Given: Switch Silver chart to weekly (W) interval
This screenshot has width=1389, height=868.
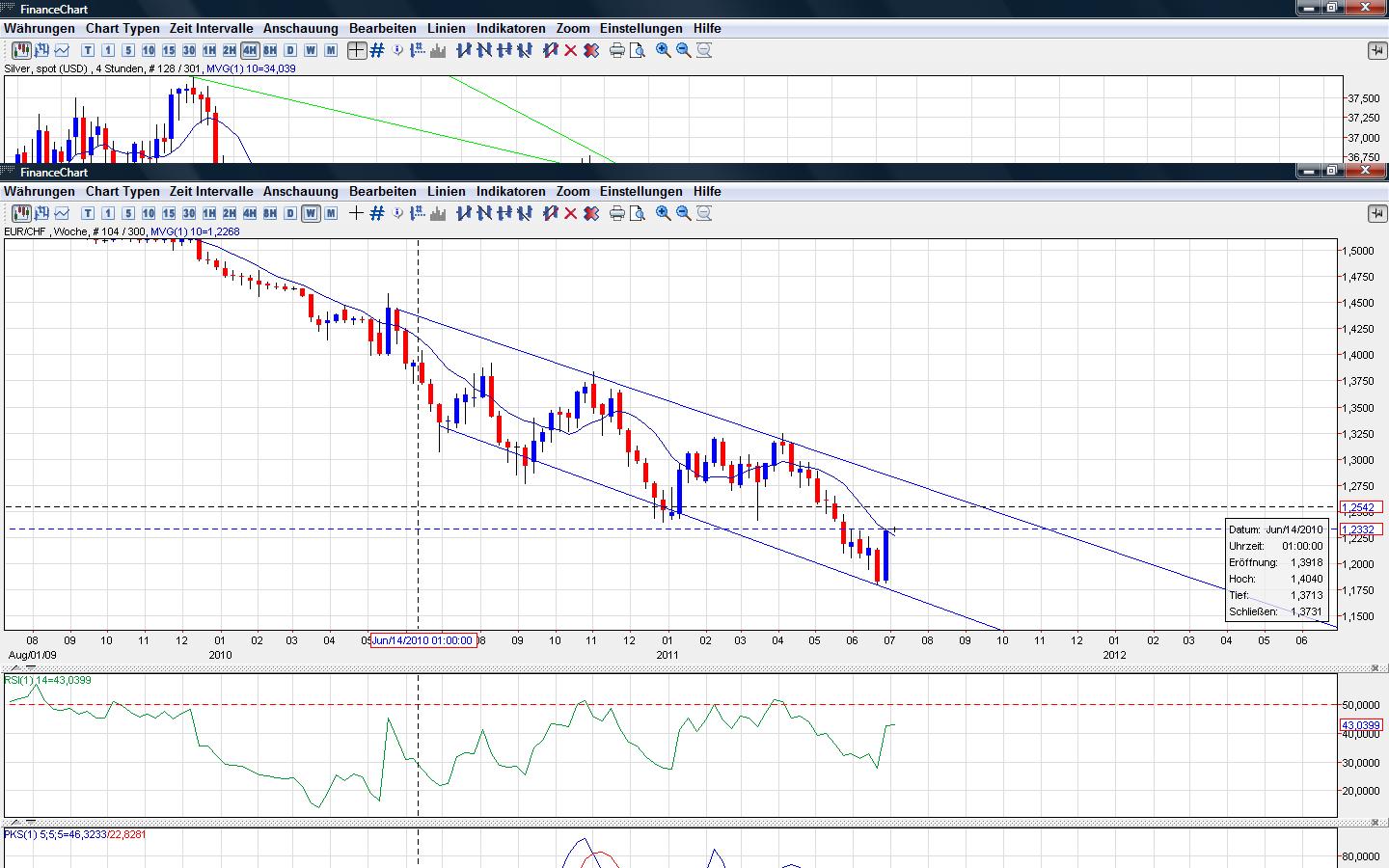Looking at the screenshot, I should [311, 50].
